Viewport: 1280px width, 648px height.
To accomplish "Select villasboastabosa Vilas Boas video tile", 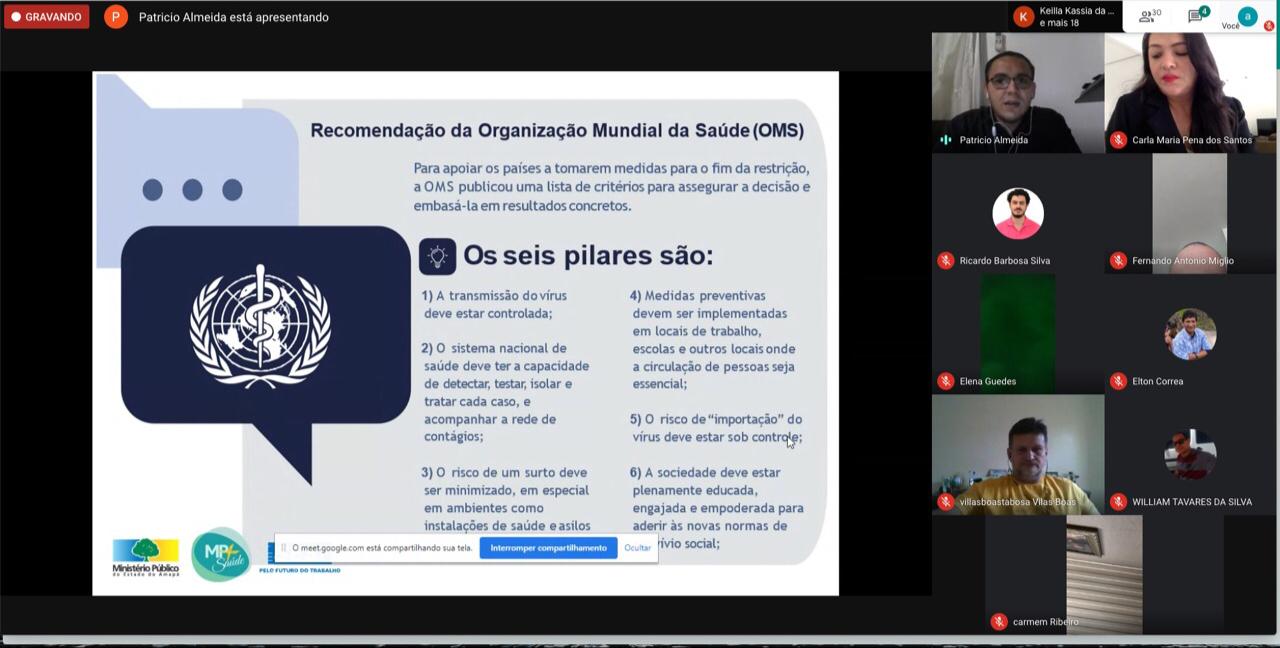I will click(1018, 454).
